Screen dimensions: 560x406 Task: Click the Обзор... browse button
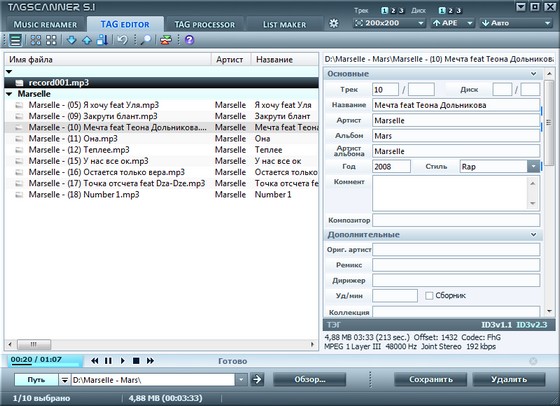click(x=309, y=379)
